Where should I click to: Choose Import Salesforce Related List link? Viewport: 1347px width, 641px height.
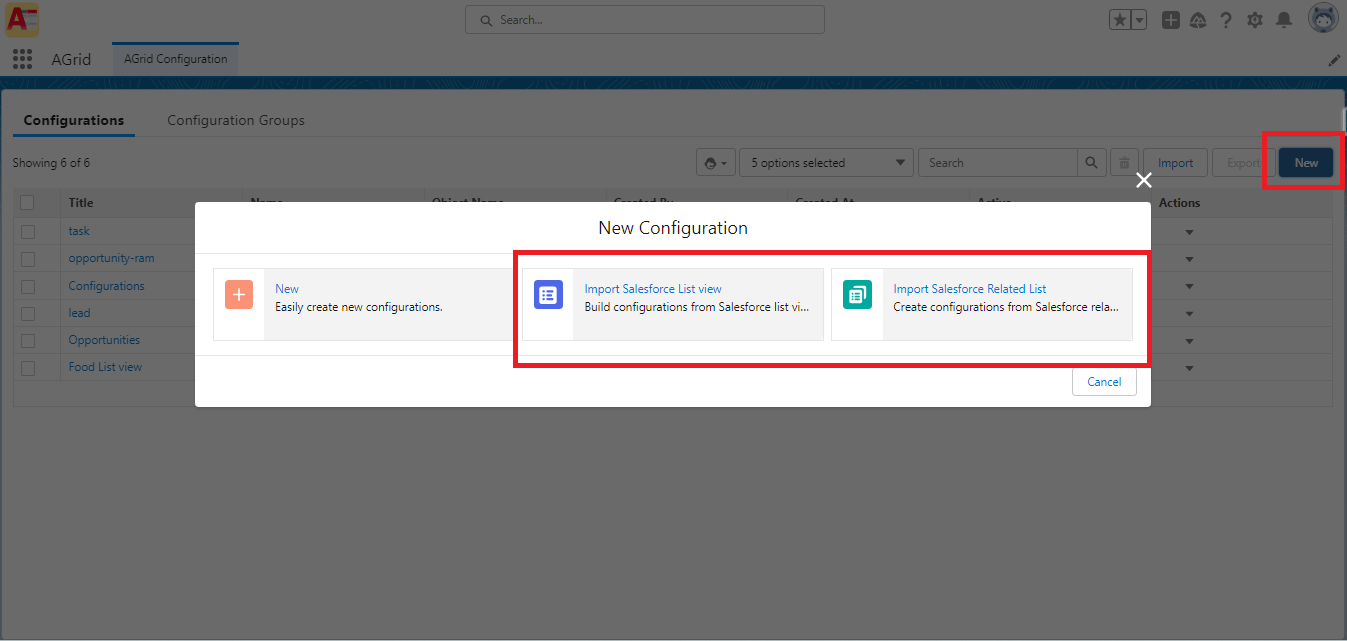click(970, 289)
